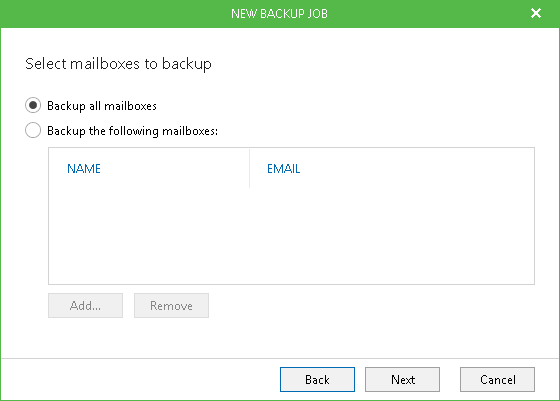Go Back to the previous wizard step

[318, 380]
